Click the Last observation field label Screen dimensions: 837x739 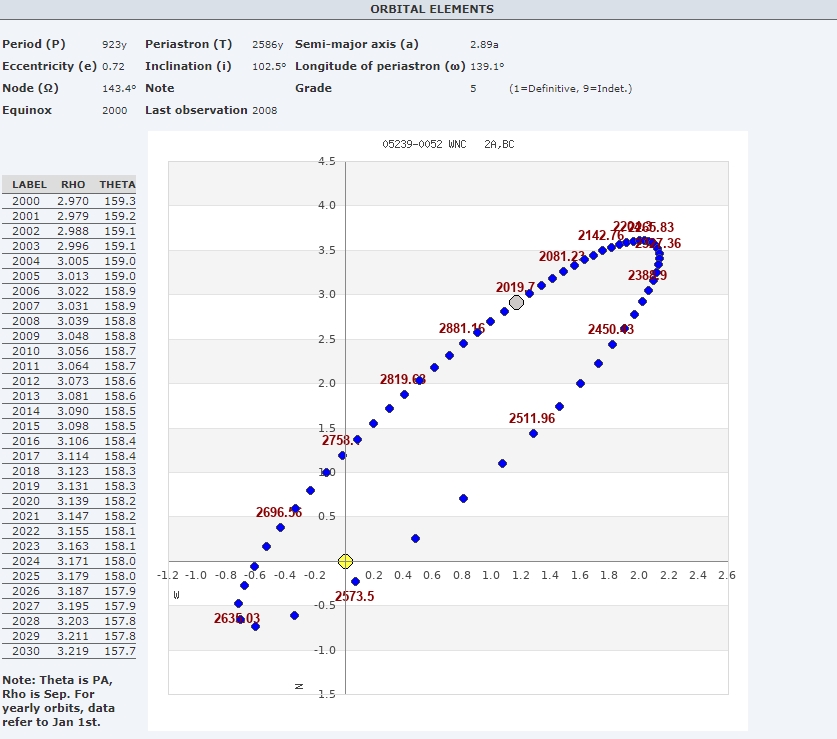[x=196, y=110]
